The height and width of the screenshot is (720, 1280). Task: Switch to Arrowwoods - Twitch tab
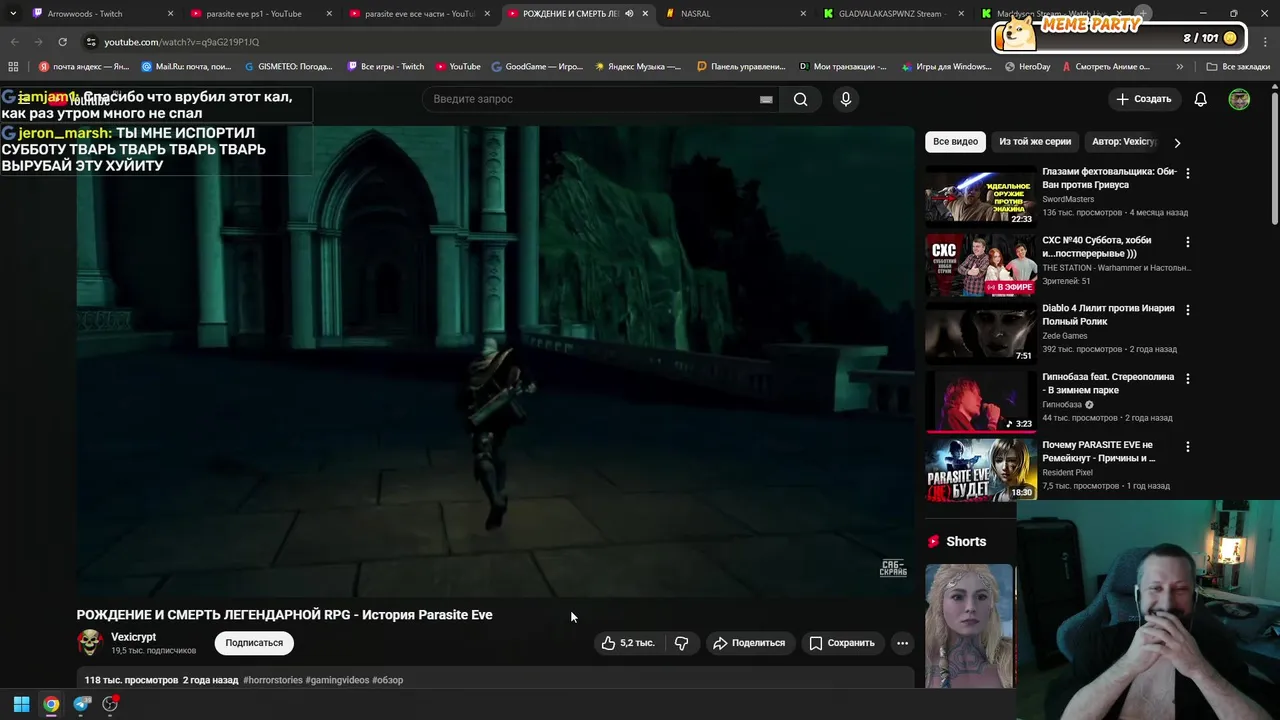(x=100, y=14)
